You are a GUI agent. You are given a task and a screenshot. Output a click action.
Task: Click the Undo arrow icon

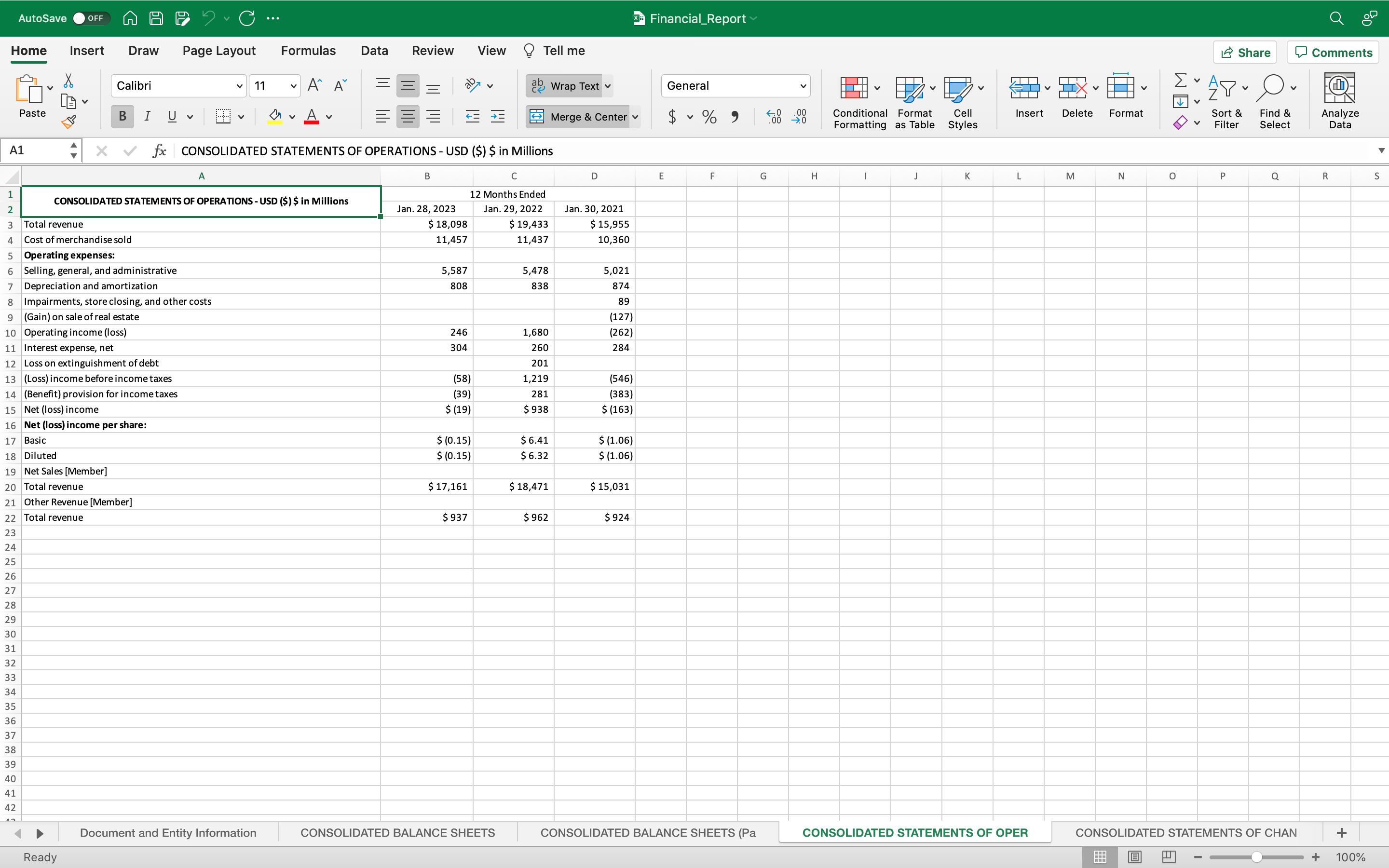pos(208,18)
